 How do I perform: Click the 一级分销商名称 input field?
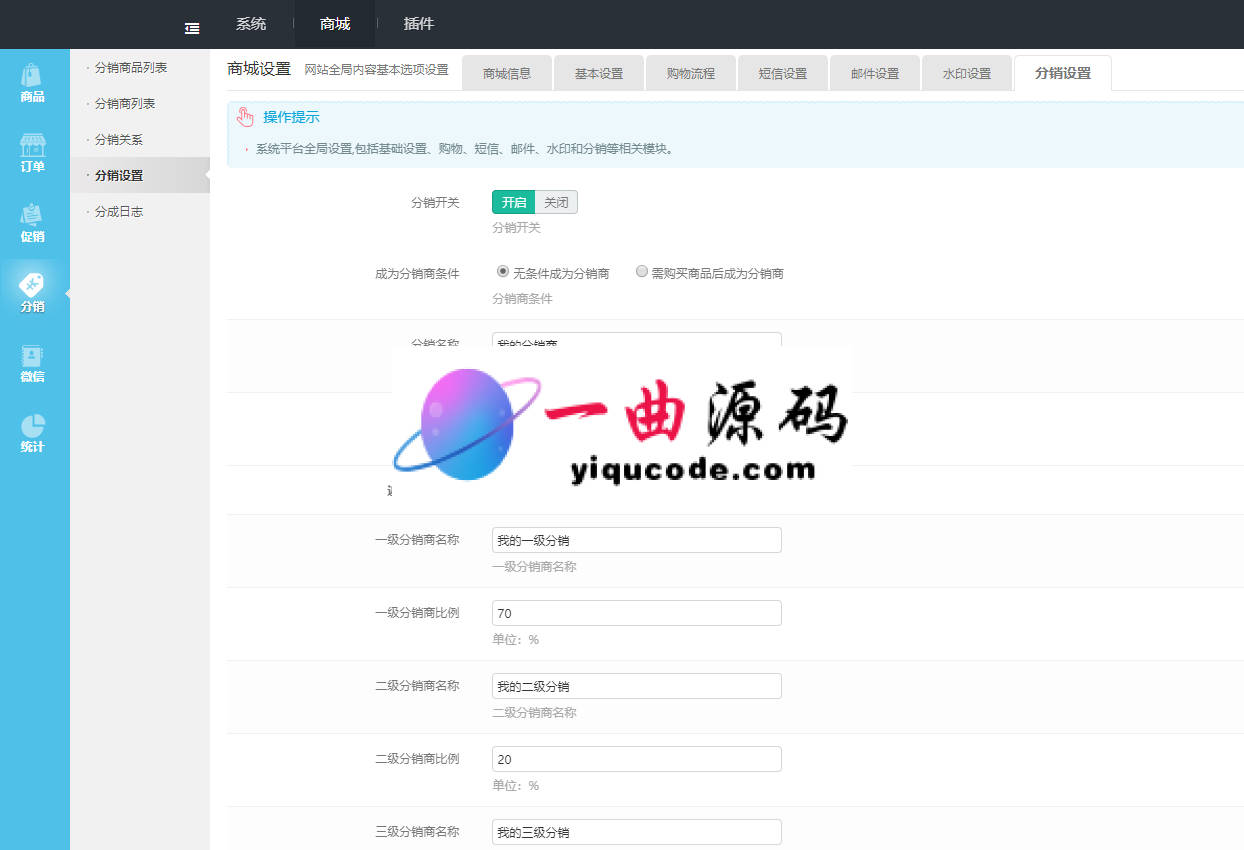(x=637, y=540)
